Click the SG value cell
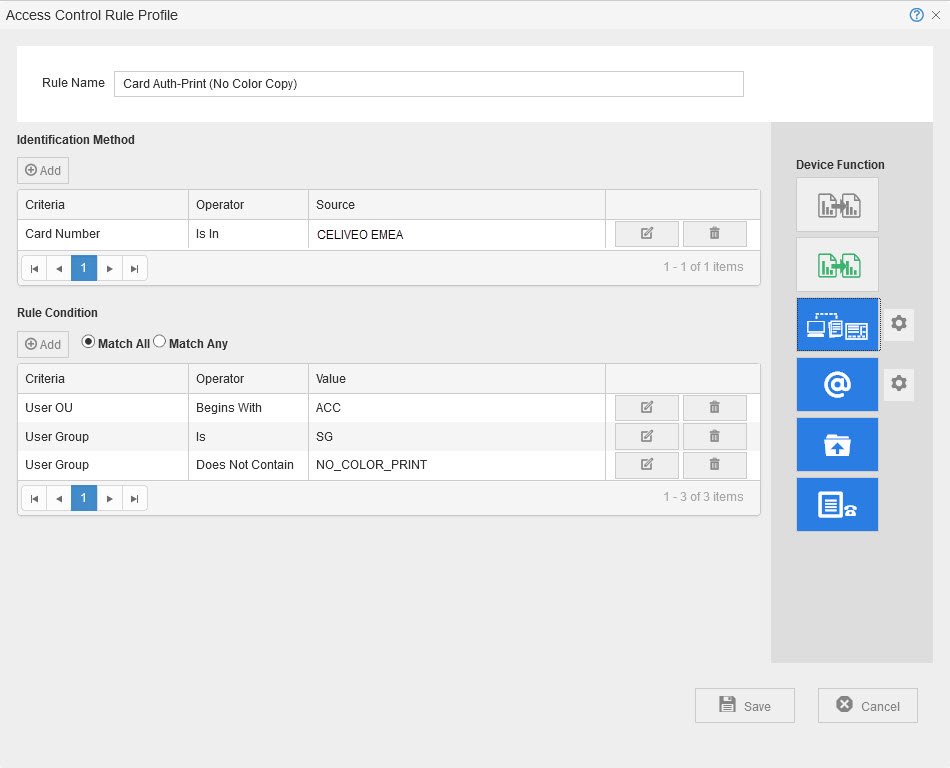 [457, 437]
